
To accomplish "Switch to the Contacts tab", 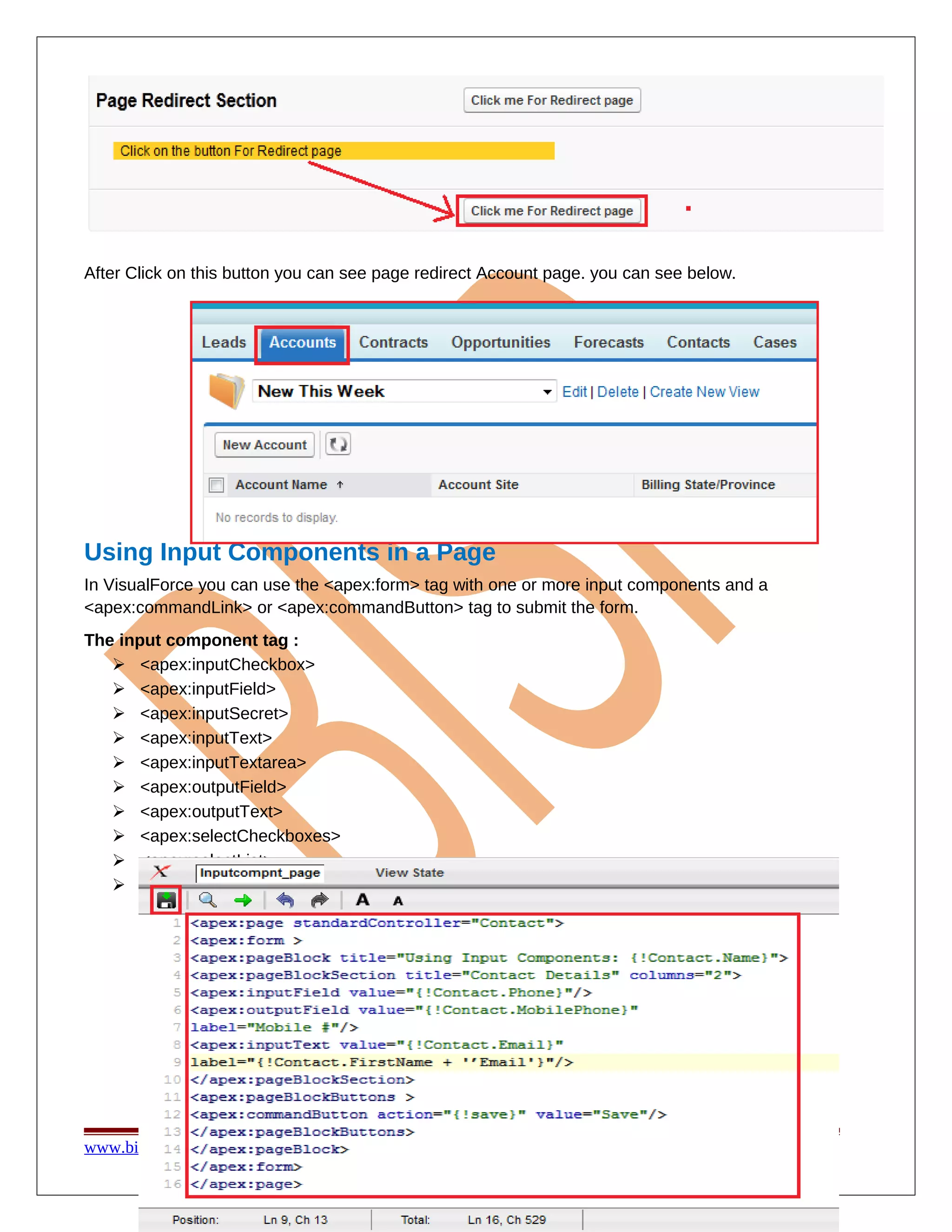I will [x=699, y=342].
